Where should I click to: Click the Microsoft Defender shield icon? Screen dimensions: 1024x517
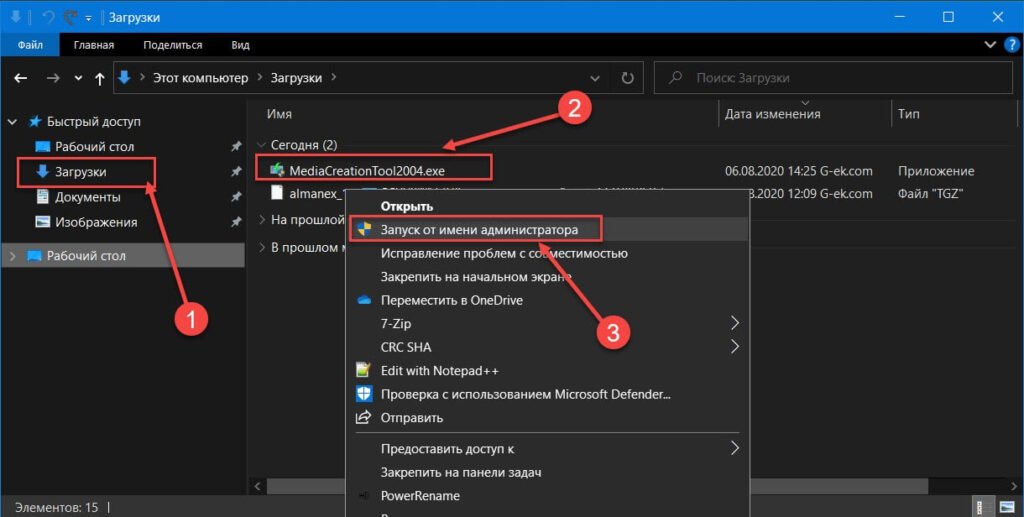coord(364,394)
